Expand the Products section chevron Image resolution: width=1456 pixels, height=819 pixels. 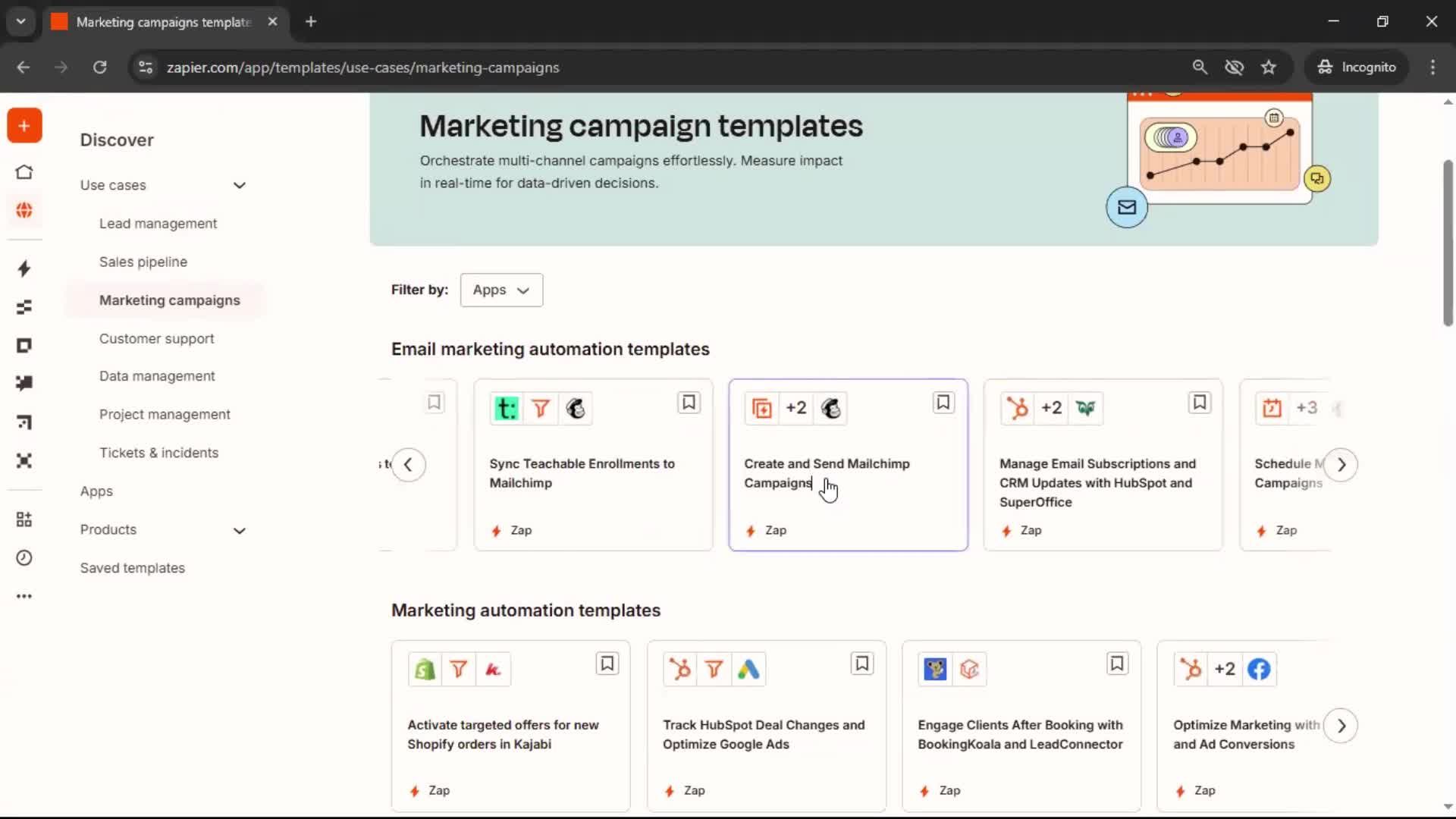(x=240, y=530)
